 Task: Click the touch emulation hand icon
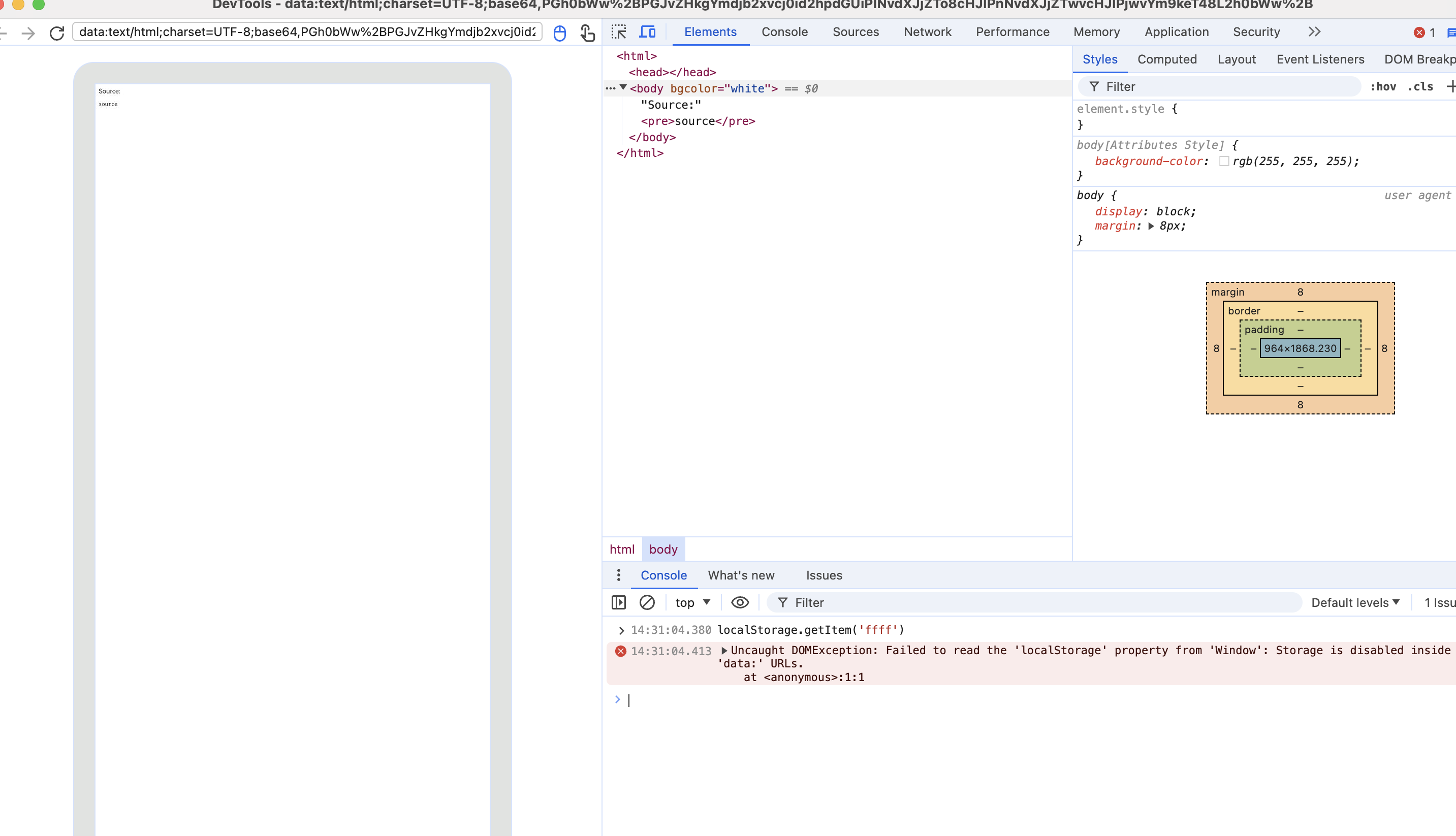point(587,34)
